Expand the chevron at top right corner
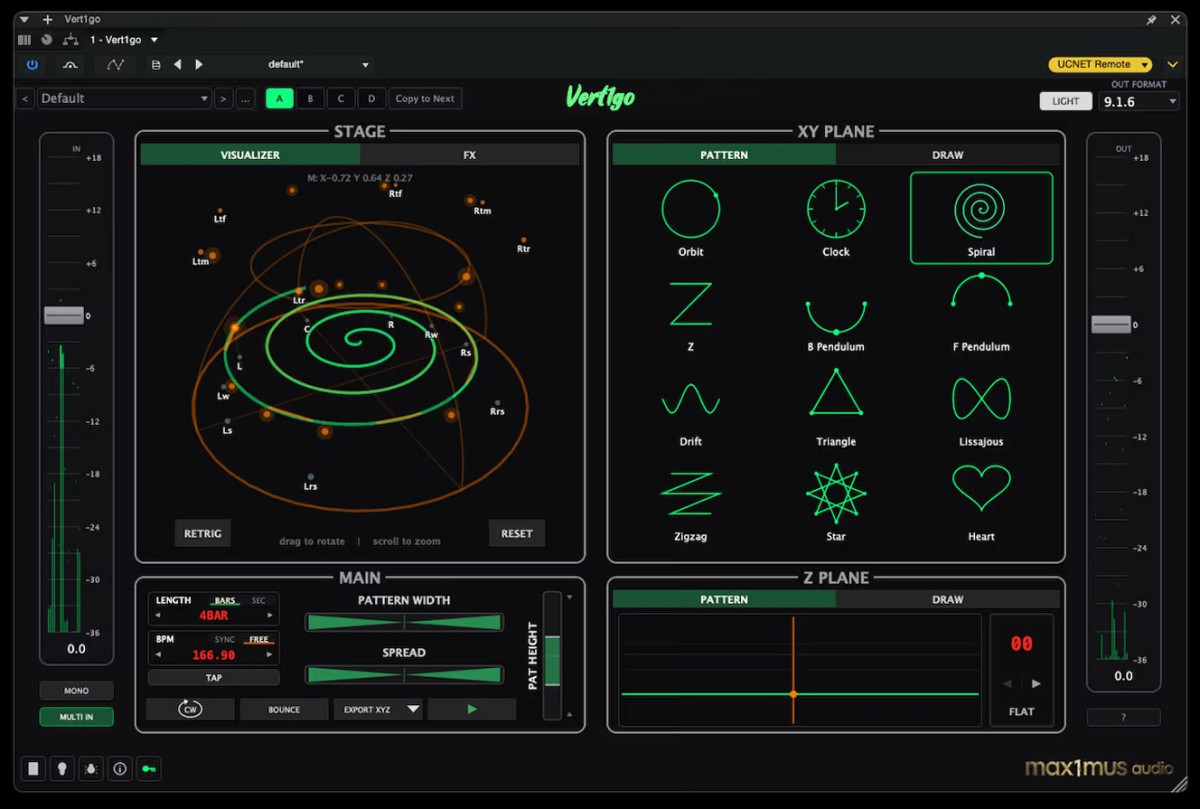1200x809 pixels. (1173, 64)
